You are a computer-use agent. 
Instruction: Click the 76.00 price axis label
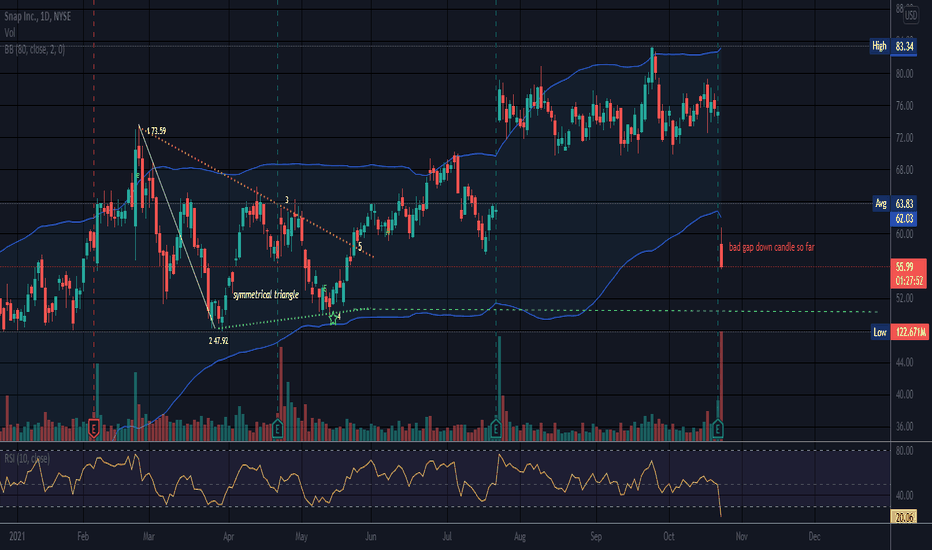pyautogui.click(x=904, y=106)
